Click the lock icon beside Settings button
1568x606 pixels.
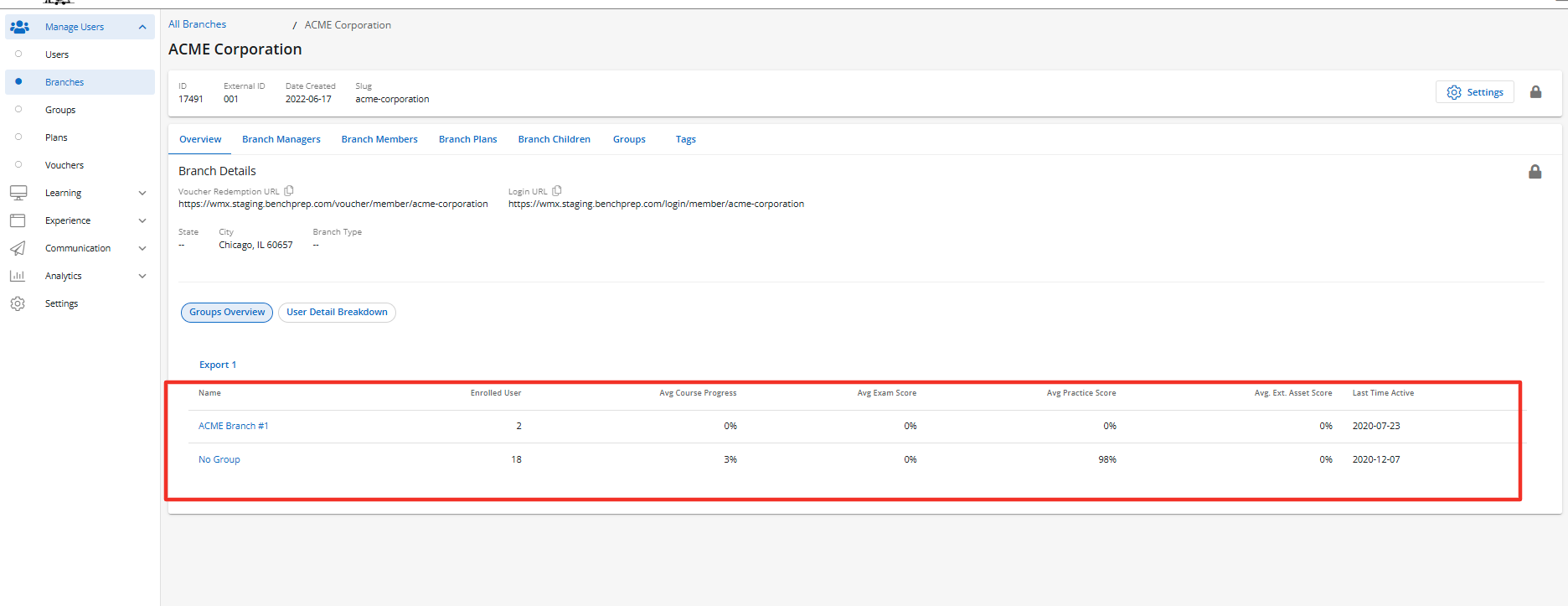click(1536, 92)
